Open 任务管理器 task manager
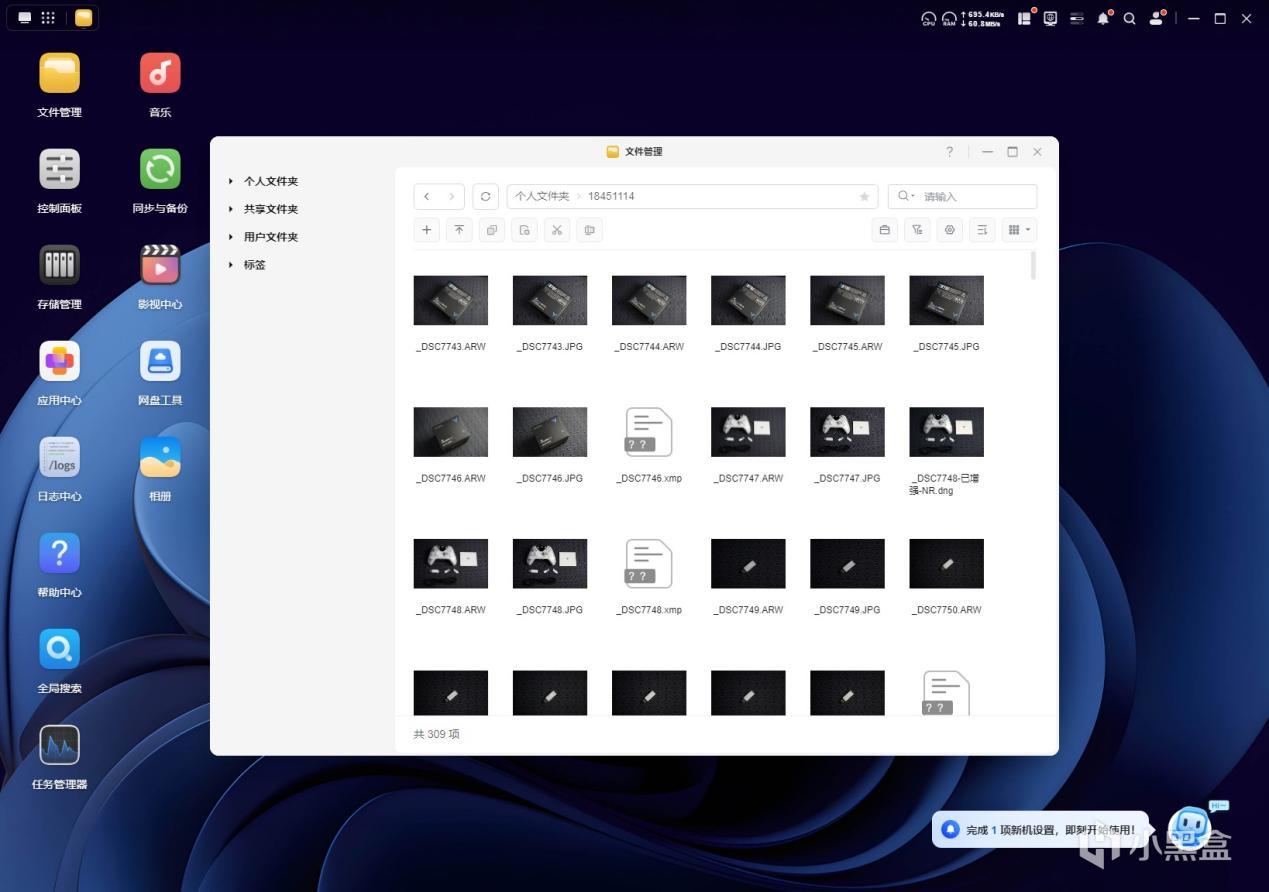 tap(59, 746)
